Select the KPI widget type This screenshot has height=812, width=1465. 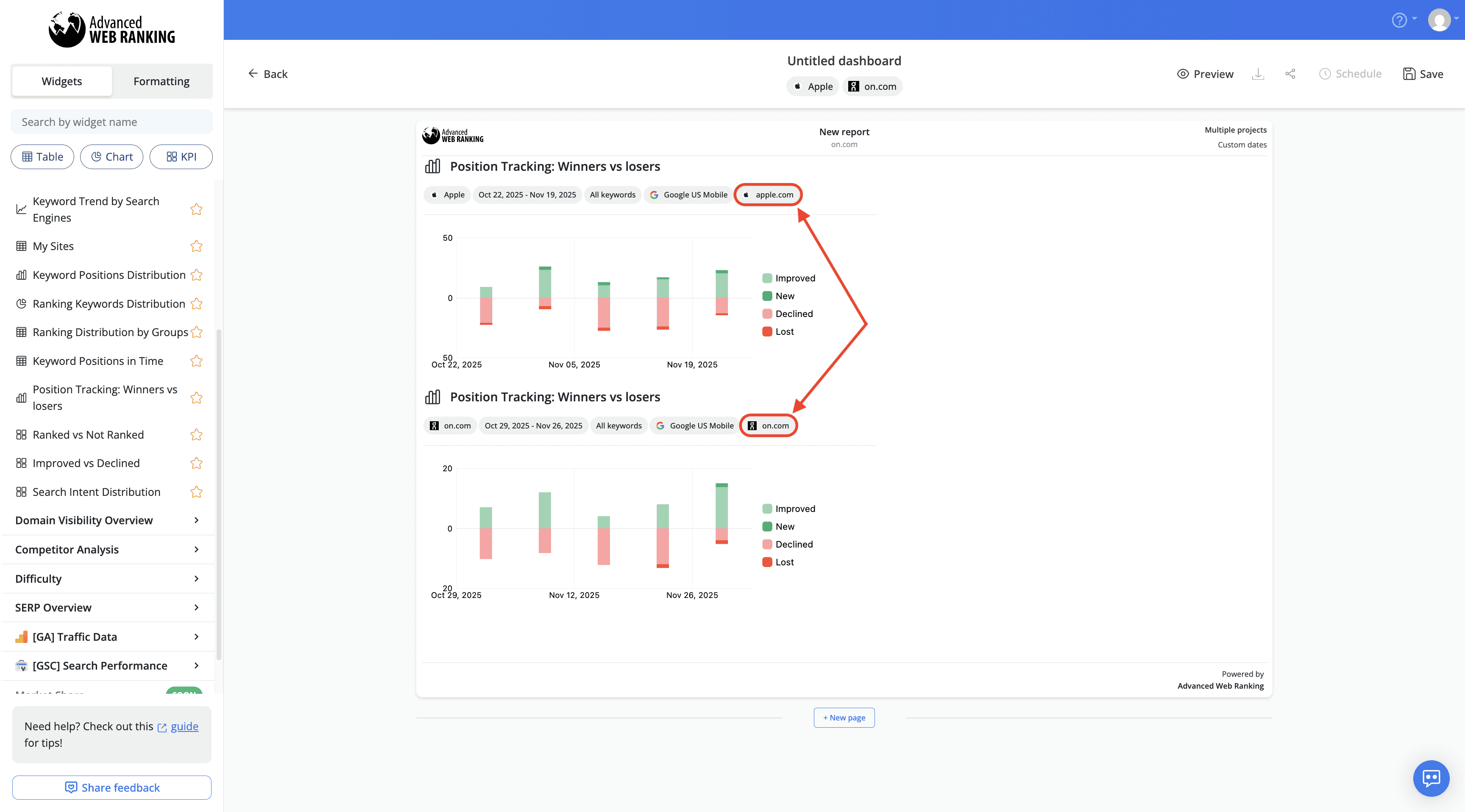181,156
